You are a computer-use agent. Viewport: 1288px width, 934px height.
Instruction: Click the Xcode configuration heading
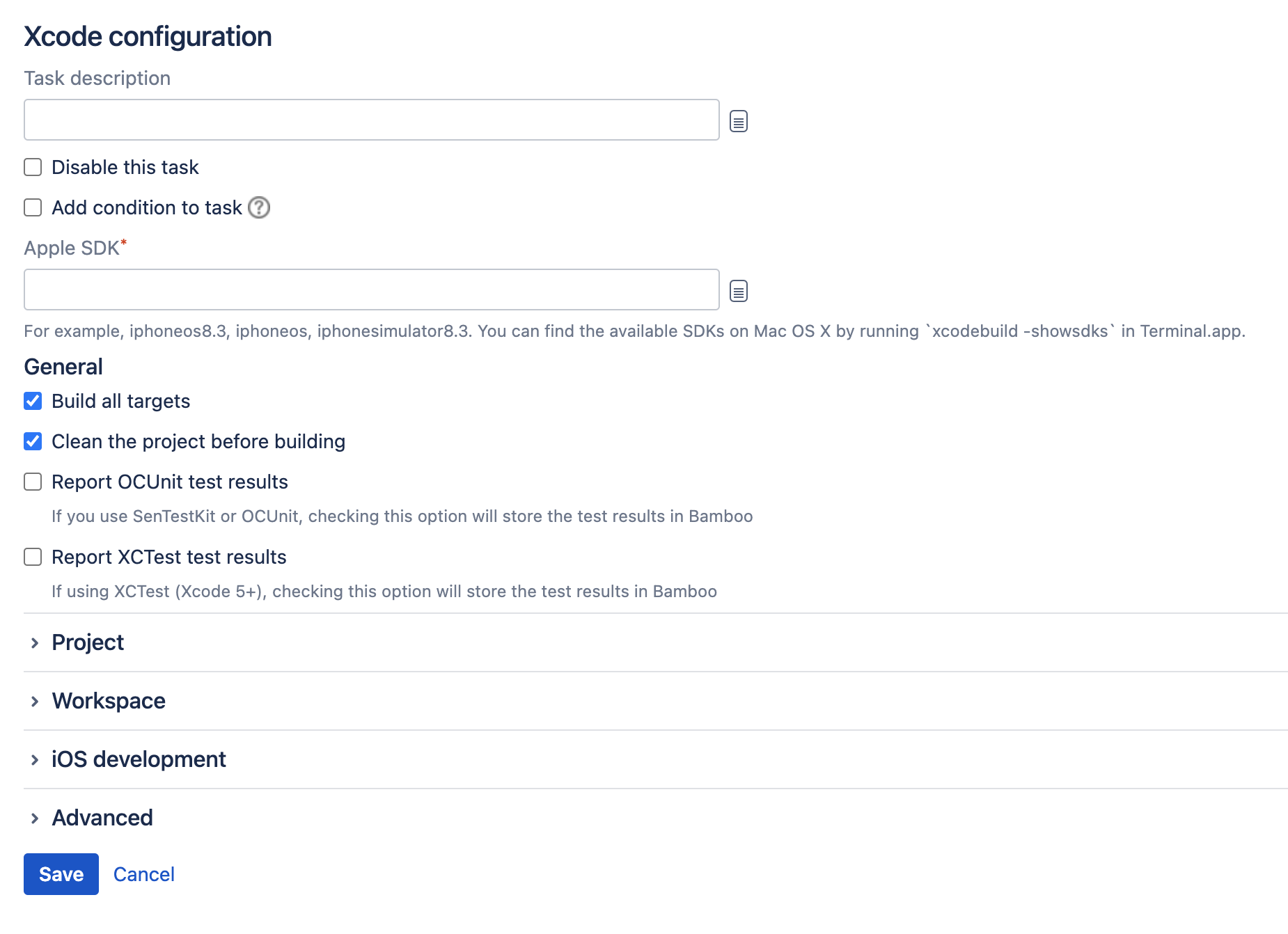(148, 35)
